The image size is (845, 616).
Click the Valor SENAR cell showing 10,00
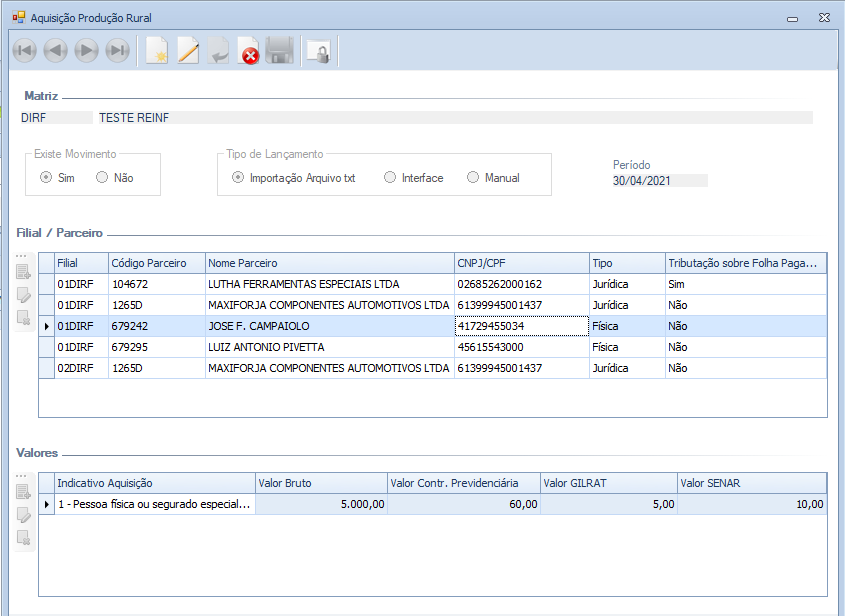[751, 505]
